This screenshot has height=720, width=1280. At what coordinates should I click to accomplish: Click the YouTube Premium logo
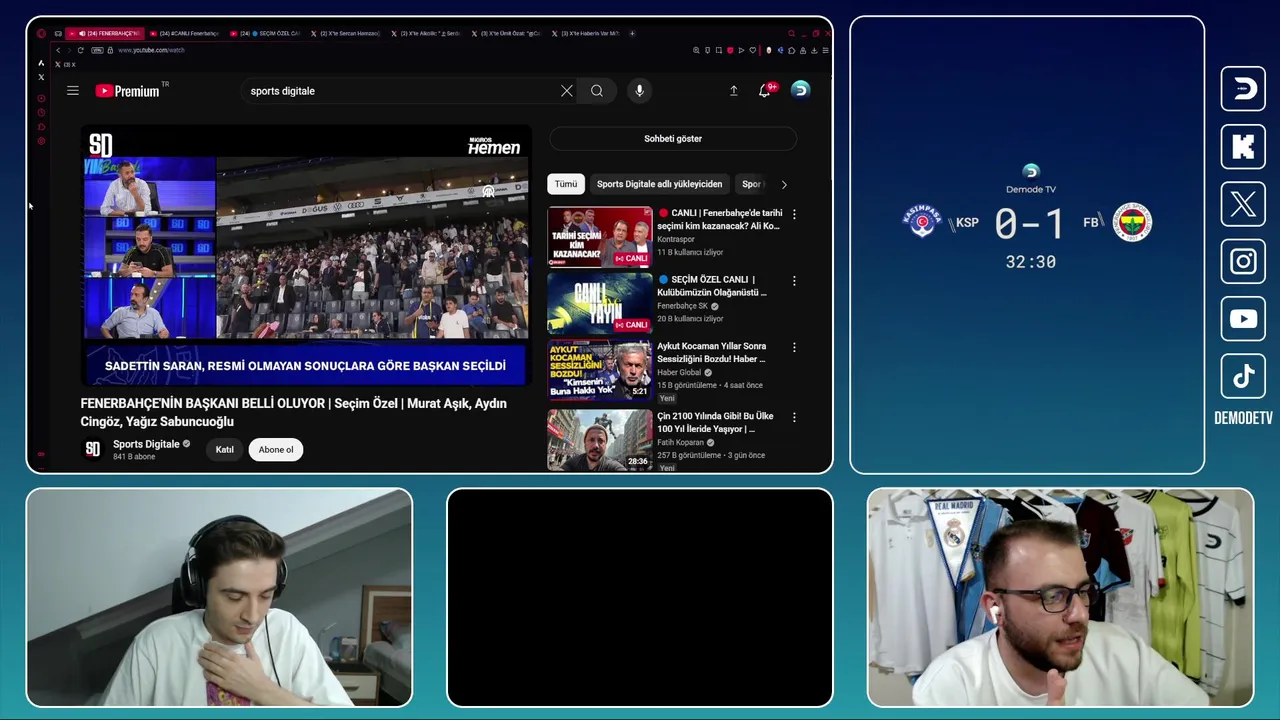pyautogui.click(x=127, y=91)
